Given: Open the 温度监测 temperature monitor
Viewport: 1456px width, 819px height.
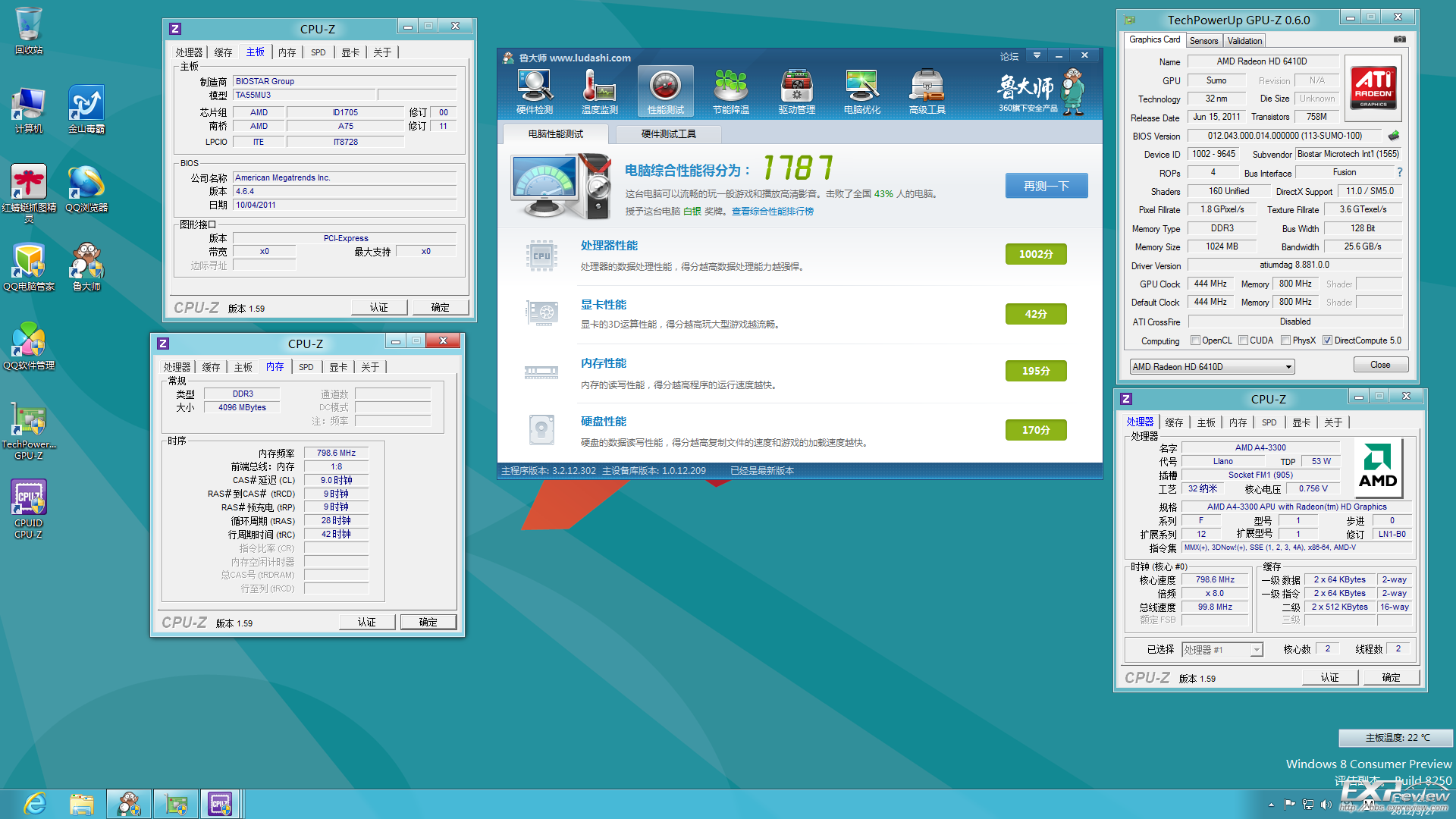Looking at the screenshot, I should 600,91.
